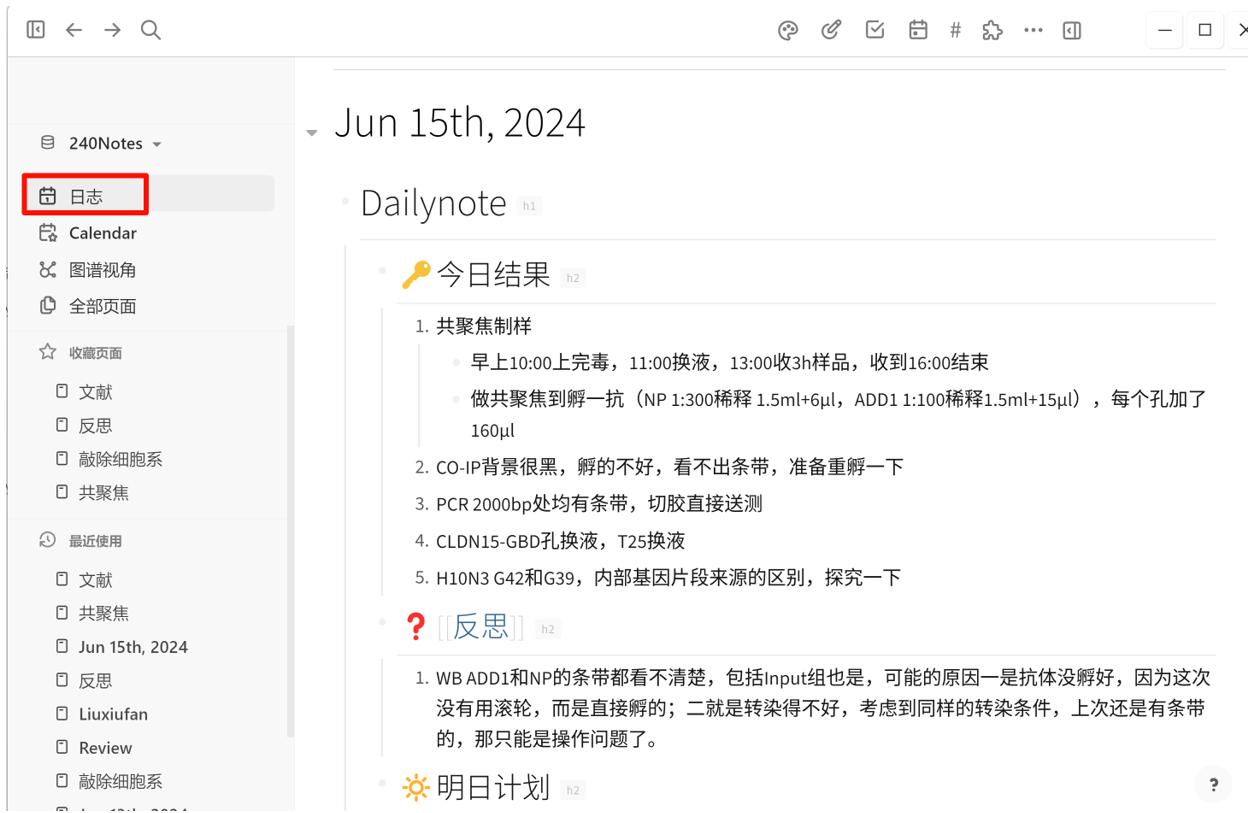Click the PCR 2000bp list item
1248x813 pixels.
[599, 503]
